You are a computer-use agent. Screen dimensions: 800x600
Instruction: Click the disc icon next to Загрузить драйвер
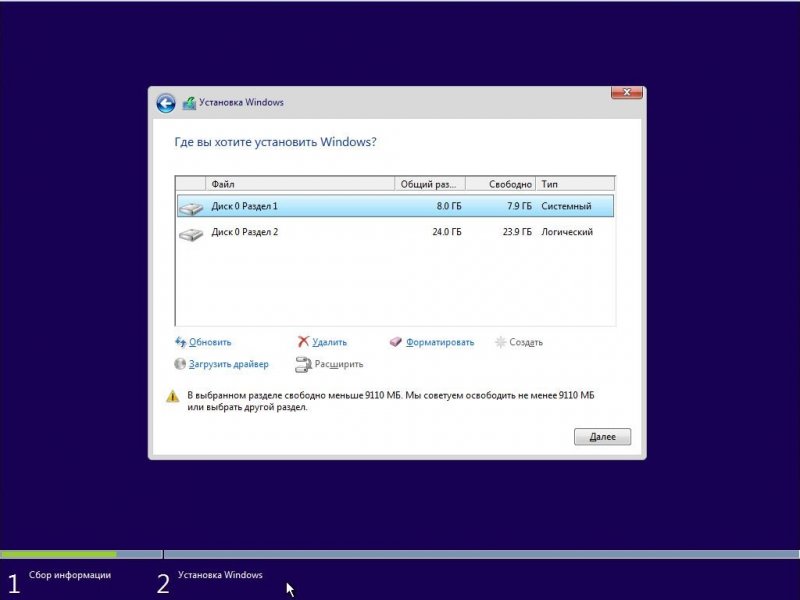point(180,364)
